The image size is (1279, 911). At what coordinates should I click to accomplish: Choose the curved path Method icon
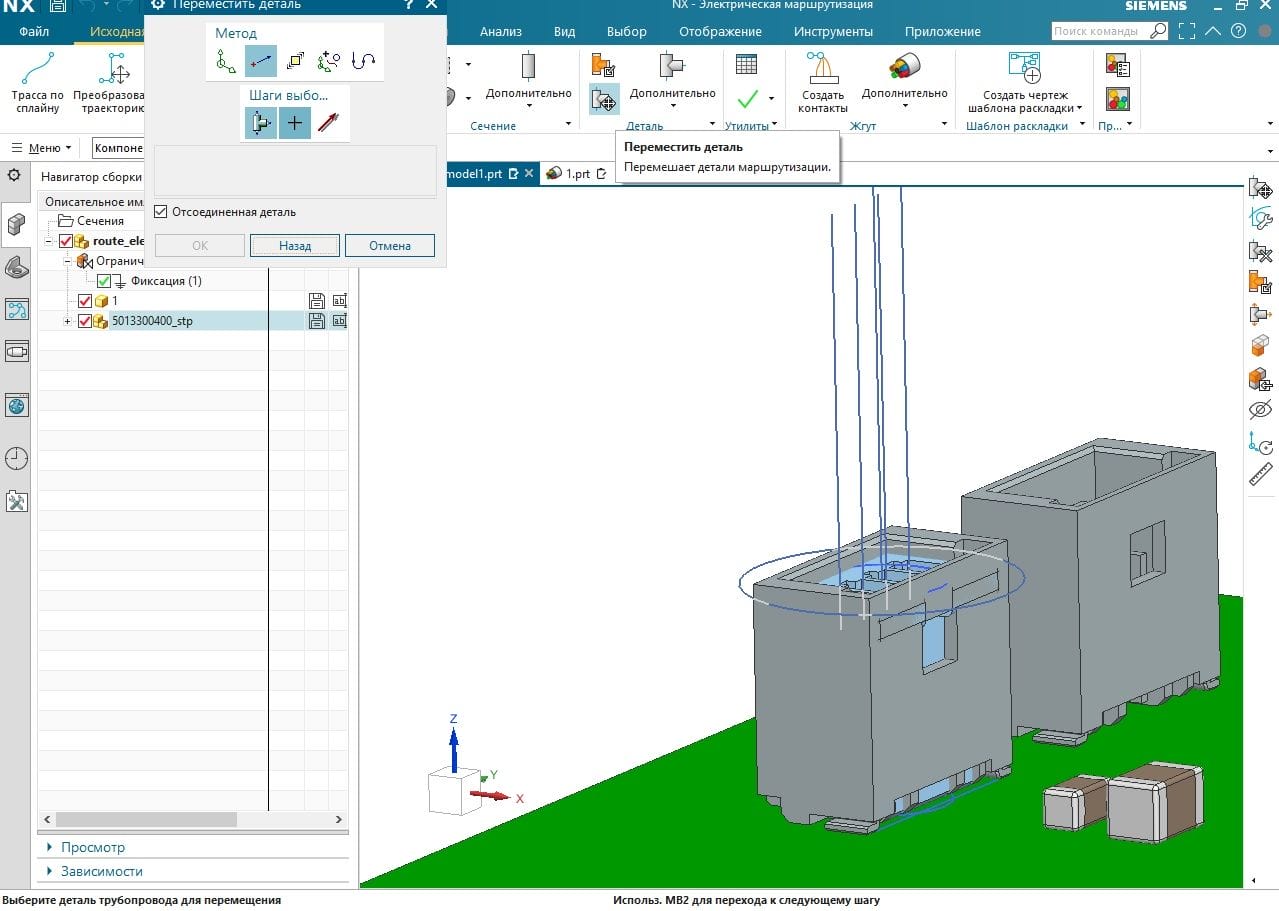(363, 62)
